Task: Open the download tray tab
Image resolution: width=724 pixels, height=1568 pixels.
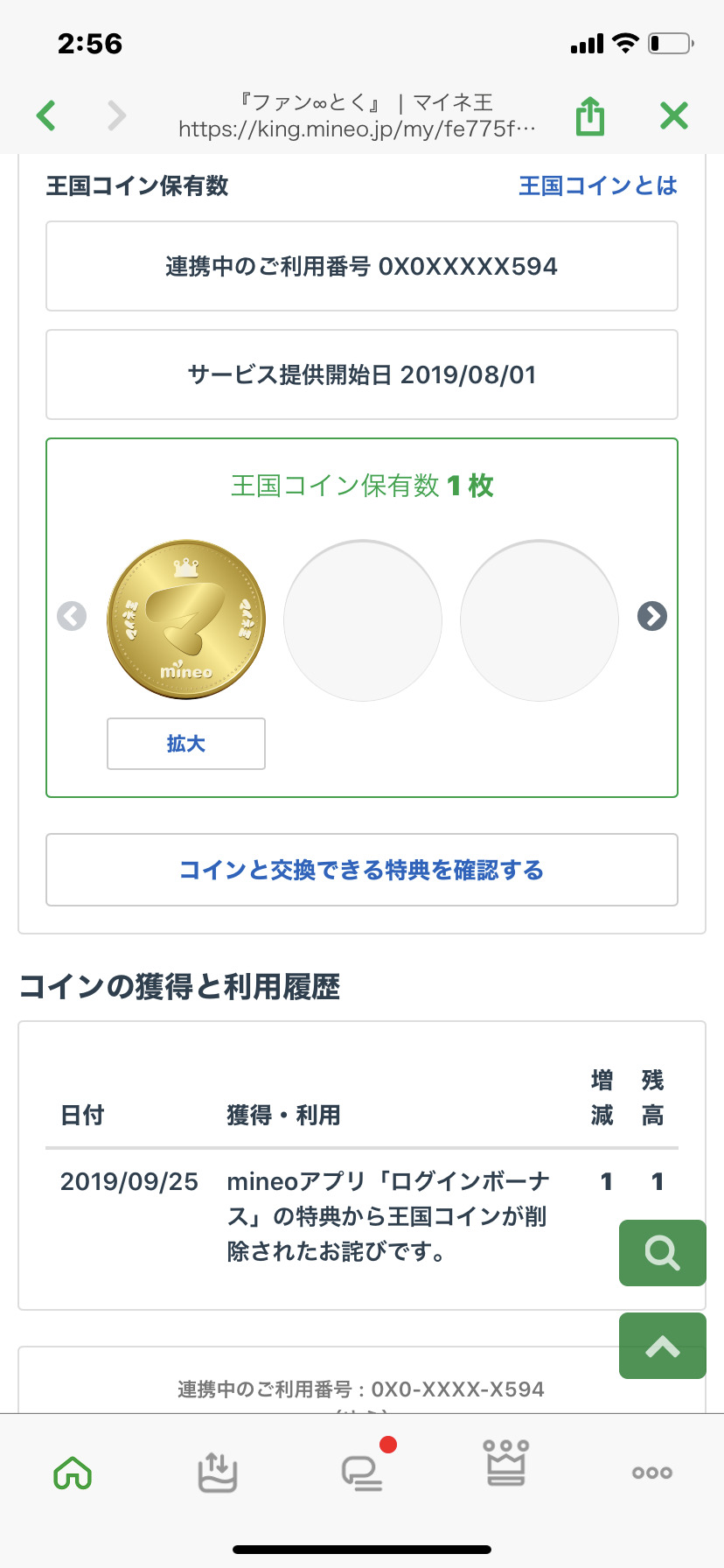Action: [x=217, y=1473]
